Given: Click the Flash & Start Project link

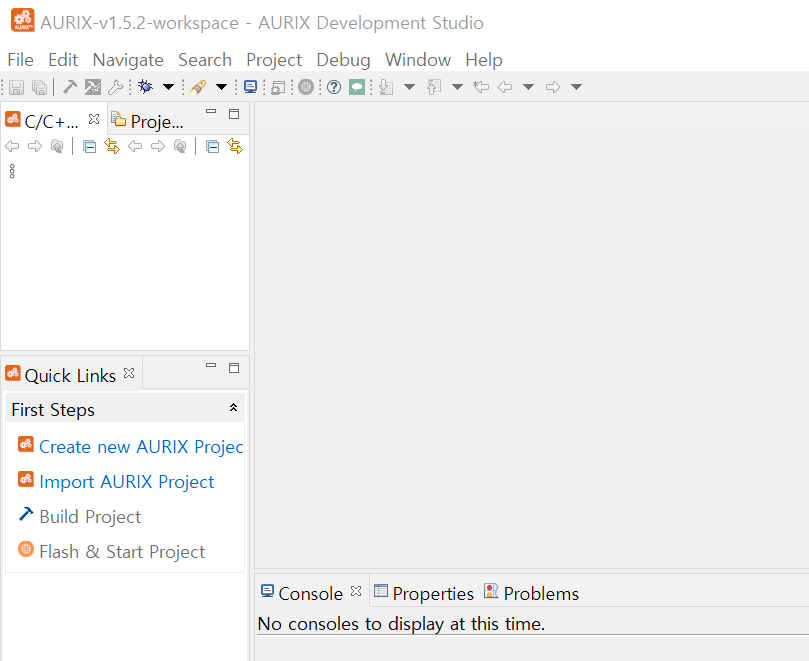Looking at the screenshot, I should pyautogui.click(x=122, y=552).
